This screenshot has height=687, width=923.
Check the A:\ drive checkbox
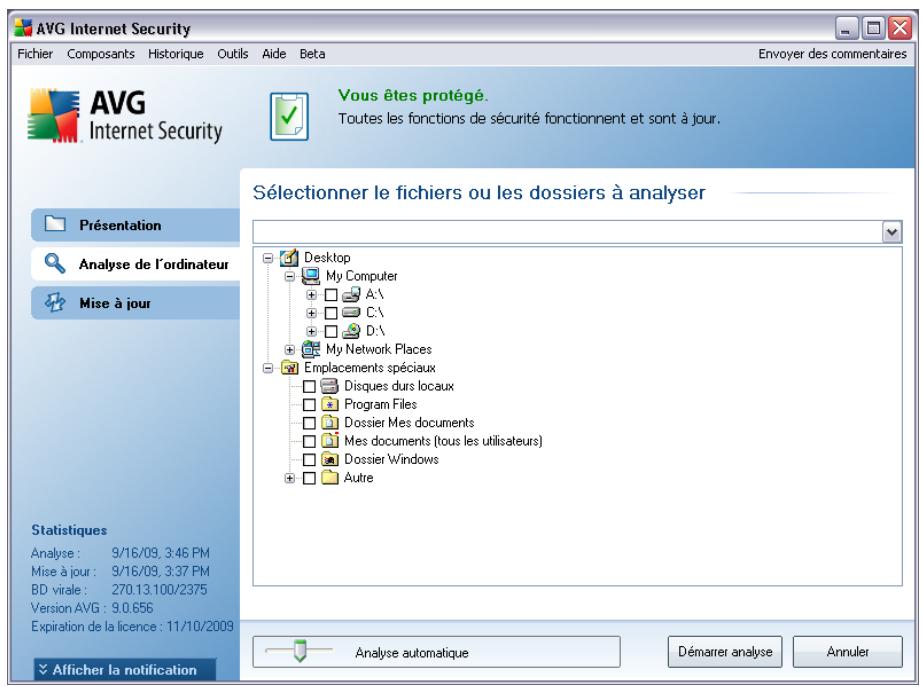point(331,294)
